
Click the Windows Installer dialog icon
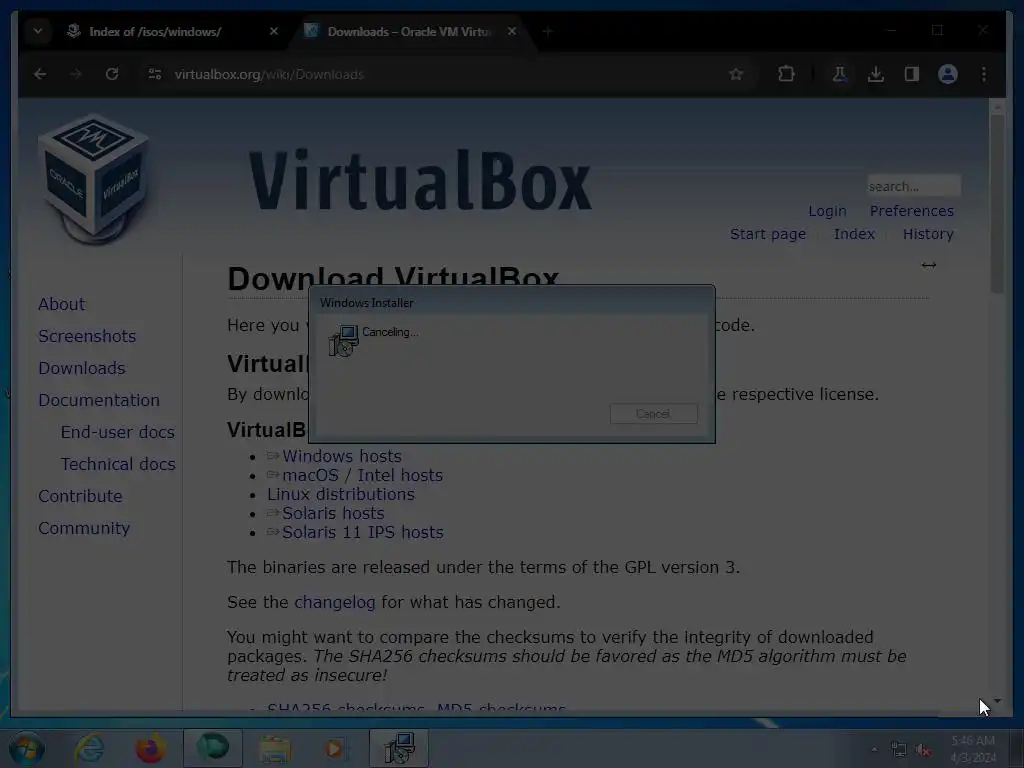point(344,340)
